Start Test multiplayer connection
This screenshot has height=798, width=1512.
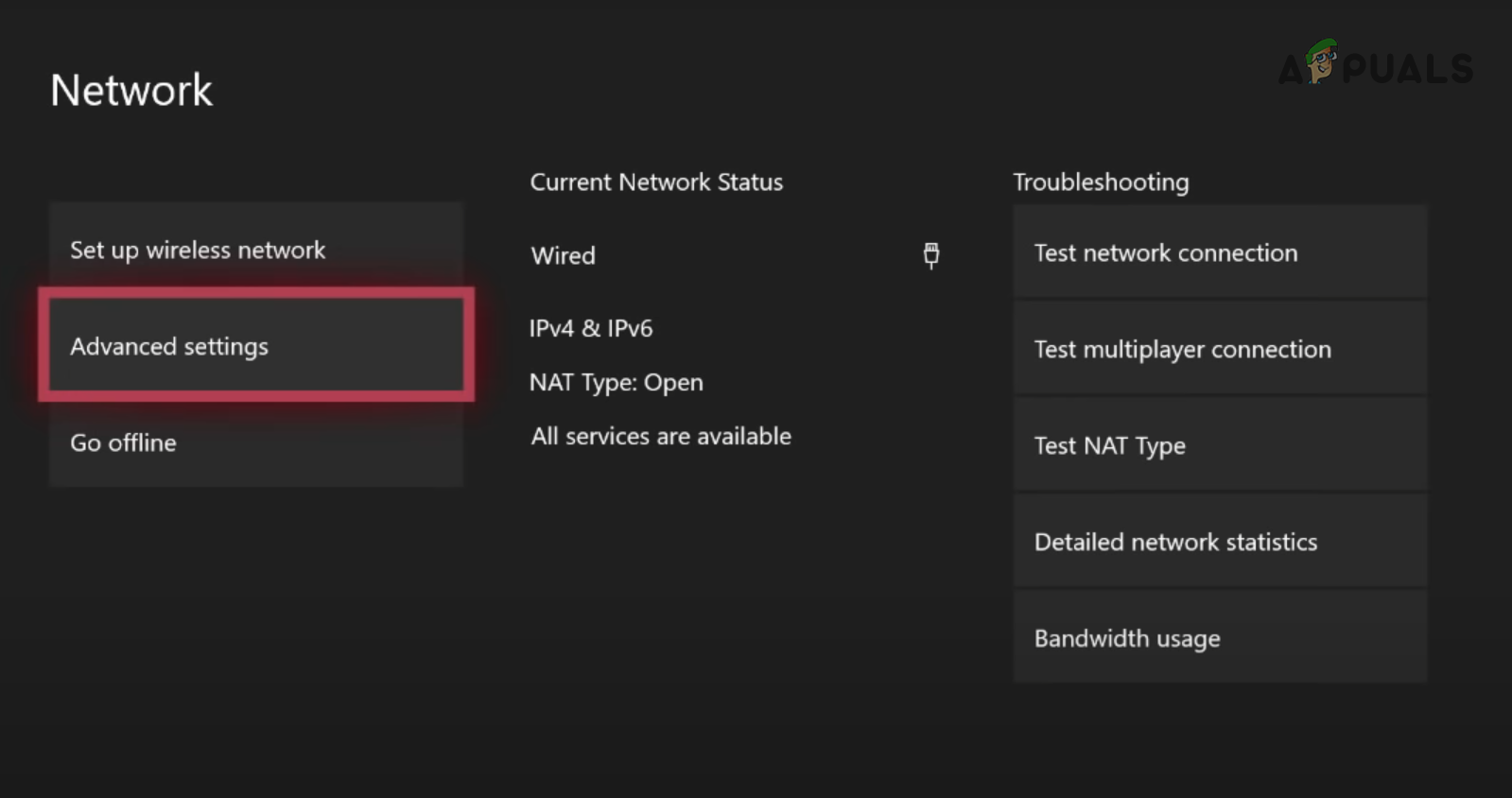click(1220, 349)
